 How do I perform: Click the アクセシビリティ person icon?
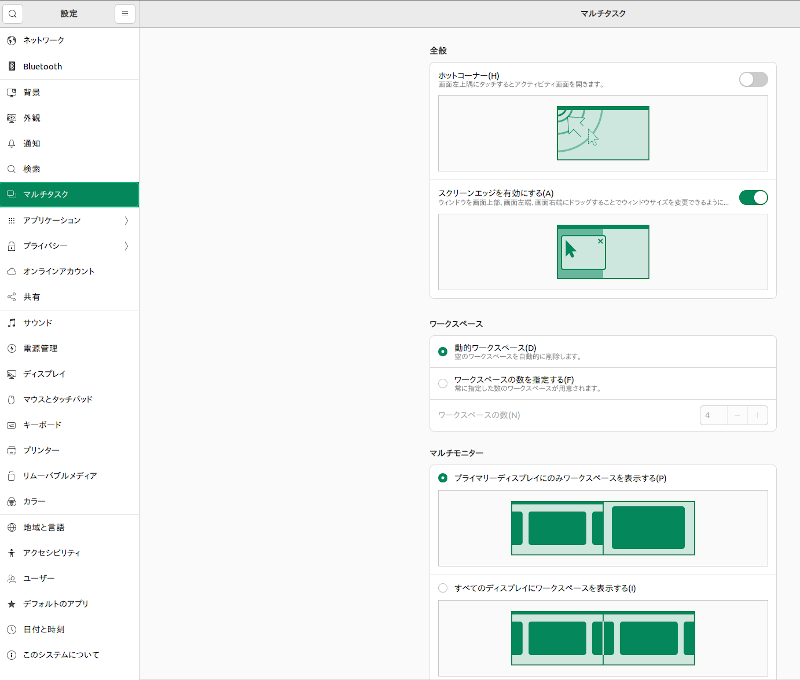[12, 553]
